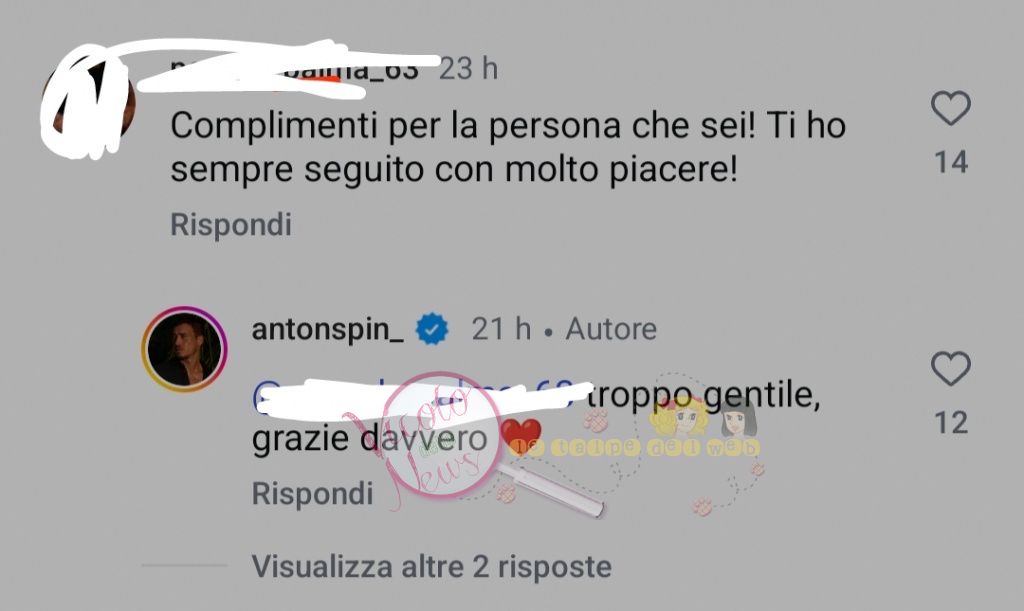Image resolution: width=1024 pixels, height=611 pixels.
Task: Select the 'troppo gentile, grazie davvero' reply text
Action: pos(536,416)
